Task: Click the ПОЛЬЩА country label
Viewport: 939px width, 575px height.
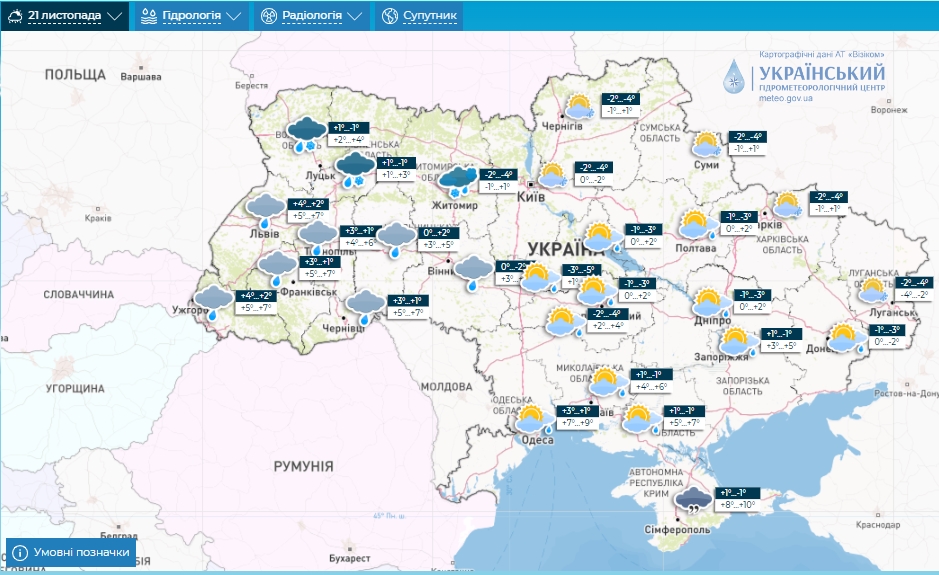Action: coord(75,75)
